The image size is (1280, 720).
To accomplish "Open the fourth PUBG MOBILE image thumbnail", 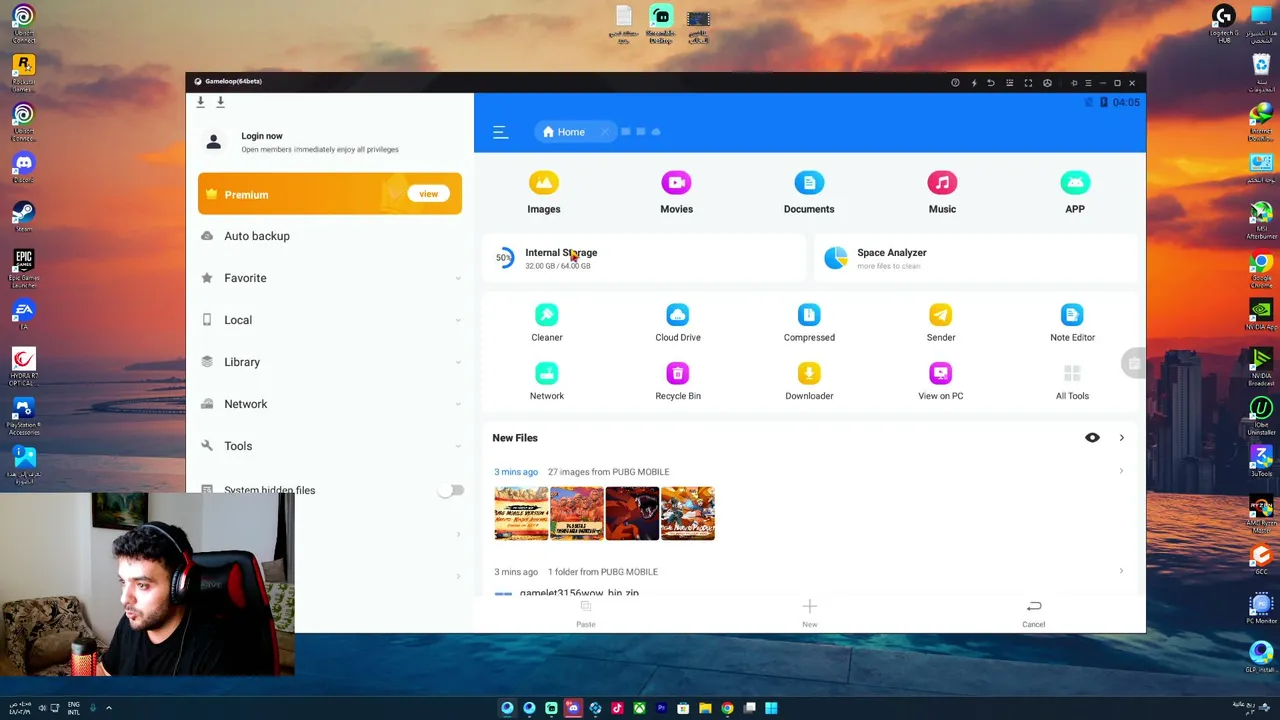I will pos(688,513).
